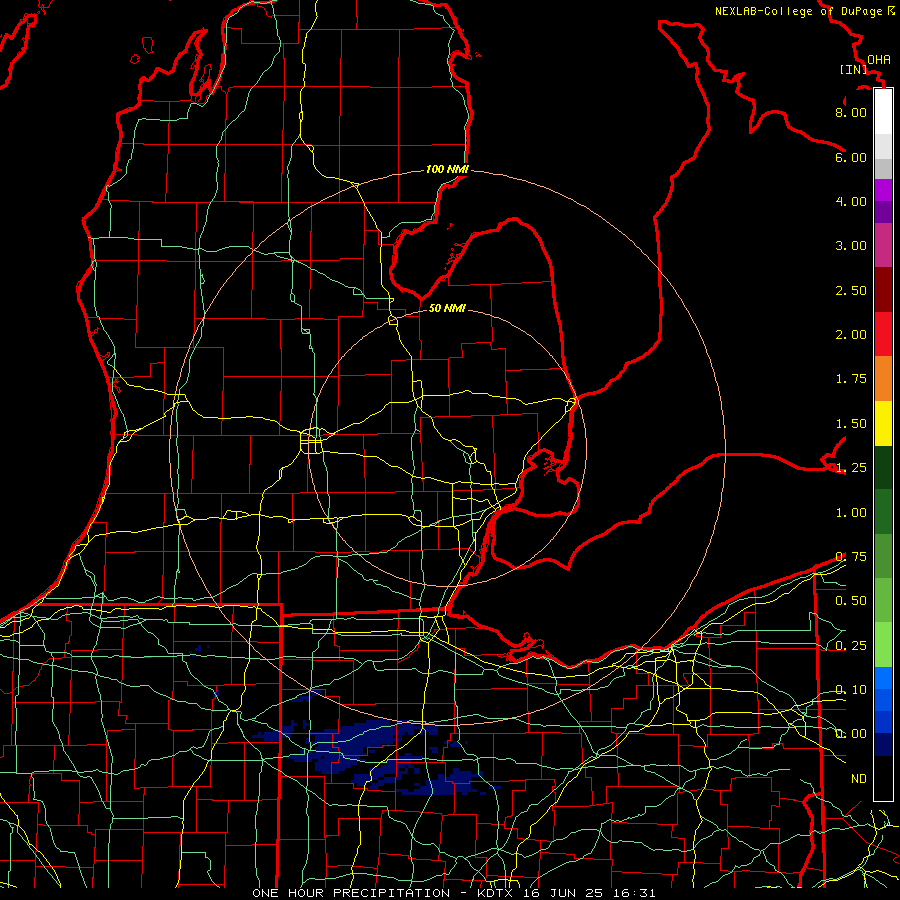
Task: Click the black ND swatch in legend
Action: point(883,778)
